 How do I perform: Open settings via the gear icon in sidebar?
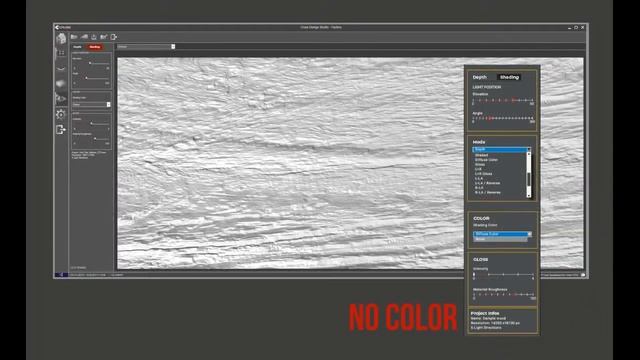point(61,114)
